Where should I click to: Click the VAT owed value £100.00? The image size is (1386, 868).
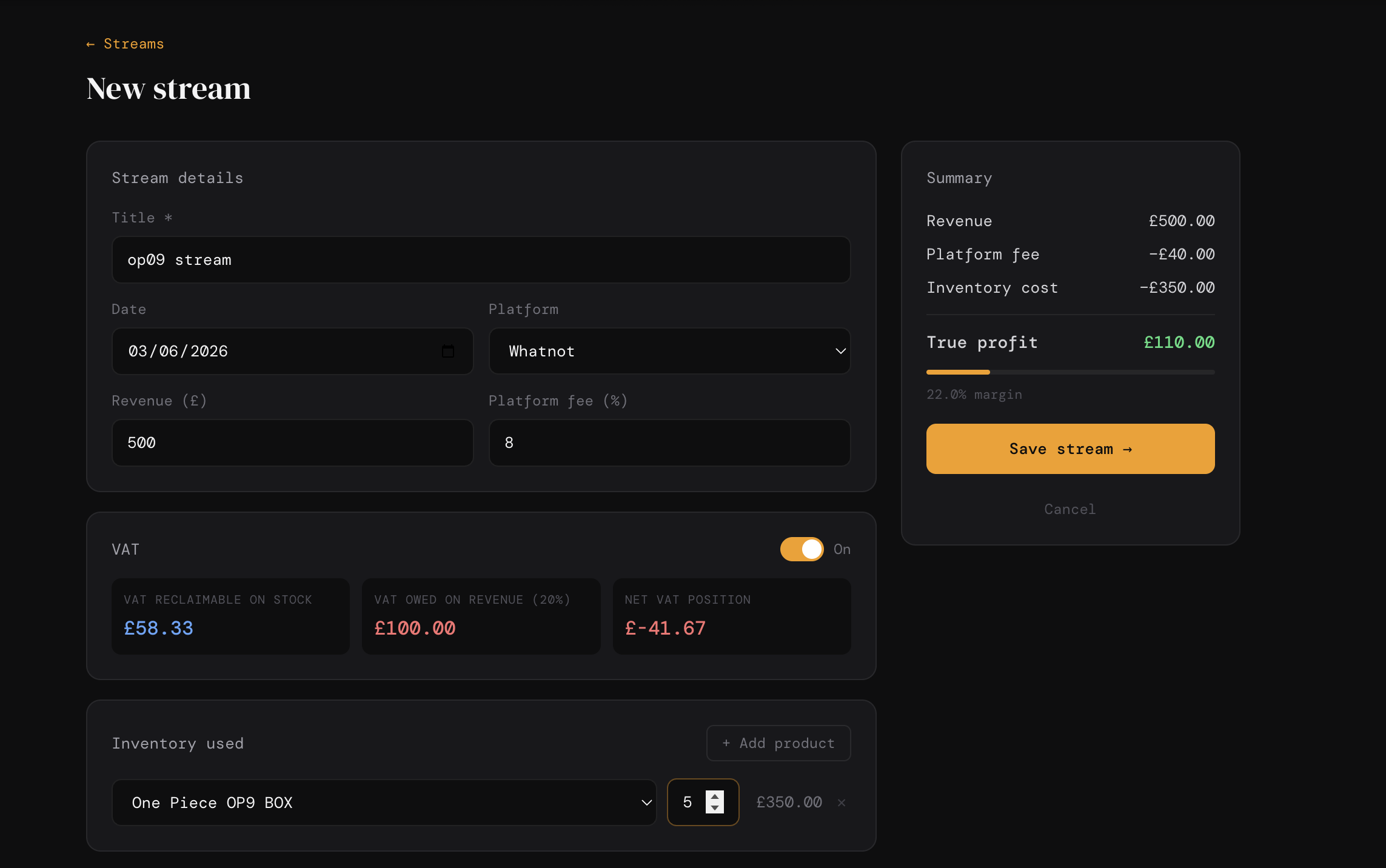coord(415,628)
